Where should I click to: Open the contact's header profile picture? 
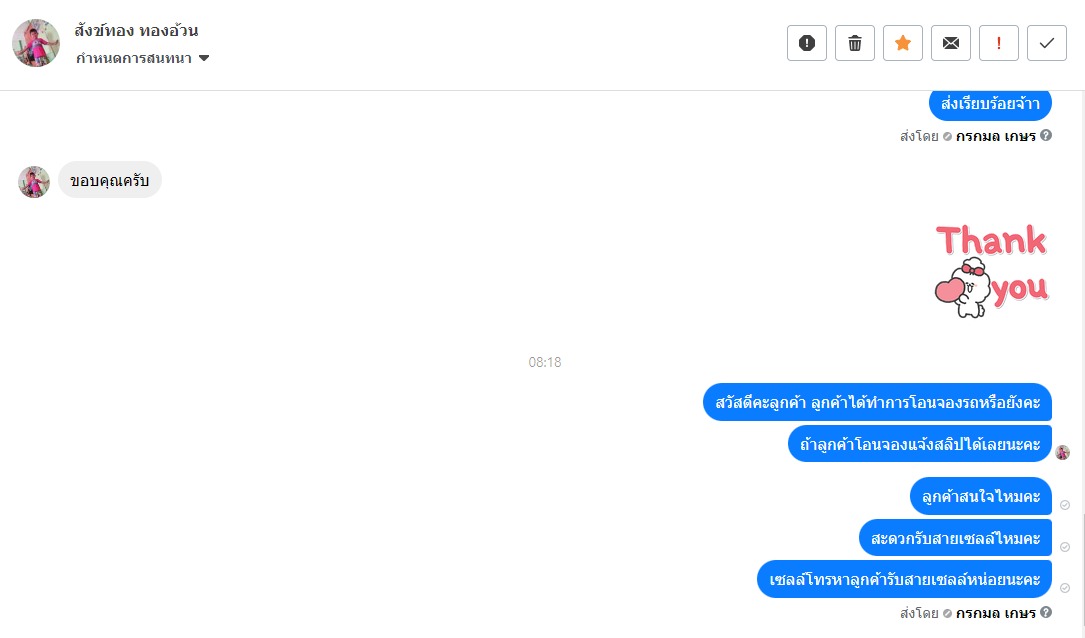(x=36, y=43)
